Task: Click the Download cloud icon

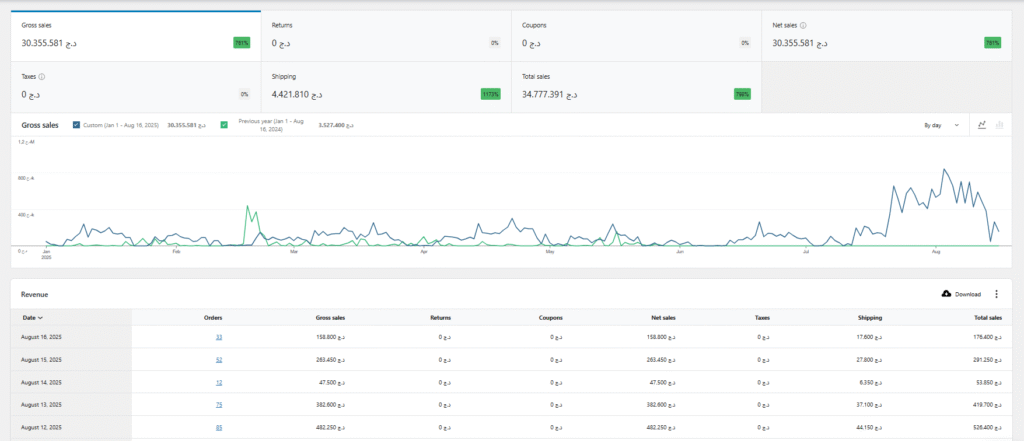Action: [x=947, y=294]
